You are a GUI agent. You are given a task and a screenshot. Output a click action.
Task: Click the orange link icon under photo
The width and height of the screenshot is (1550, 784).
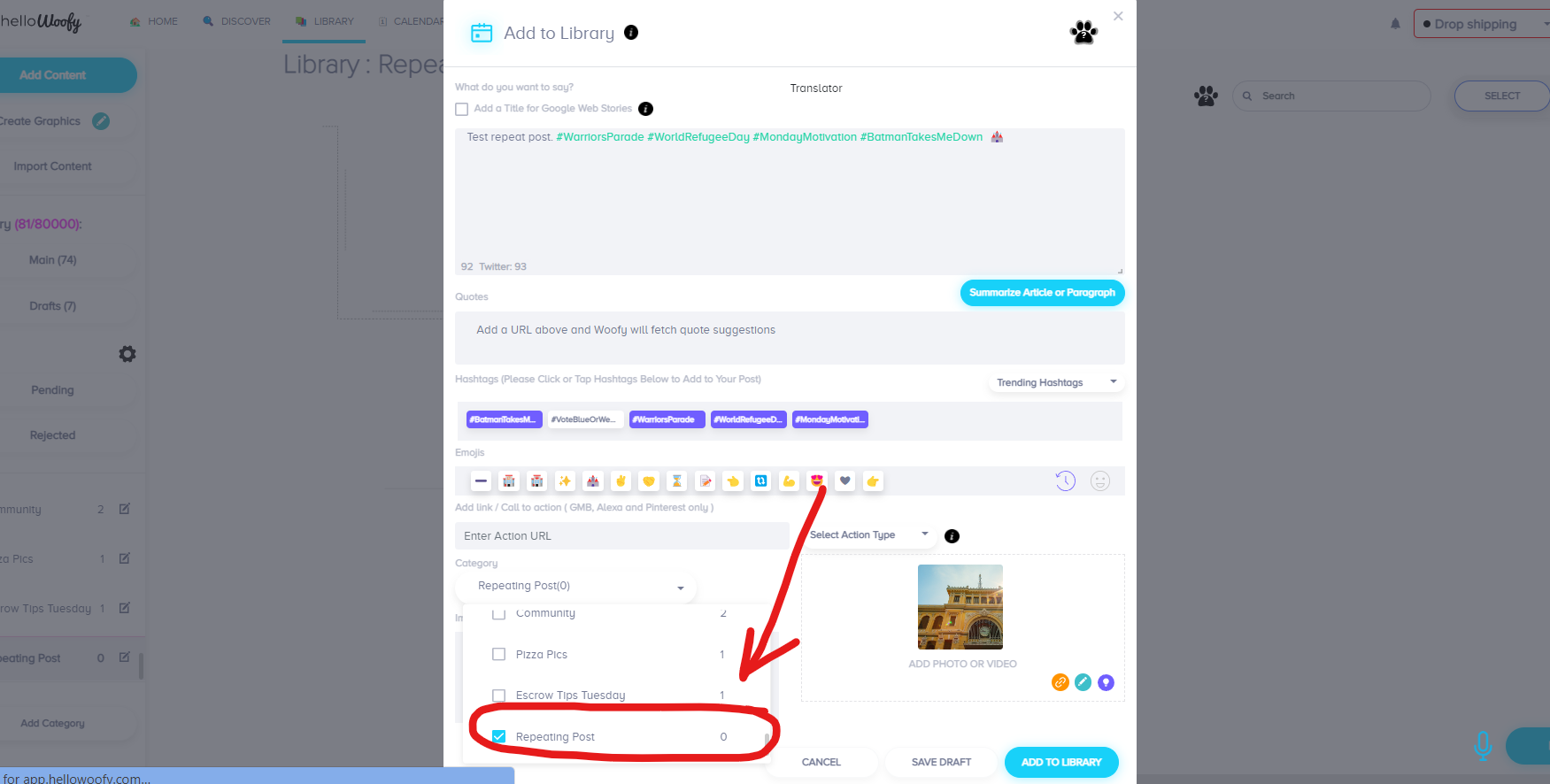pos(1060,682)
